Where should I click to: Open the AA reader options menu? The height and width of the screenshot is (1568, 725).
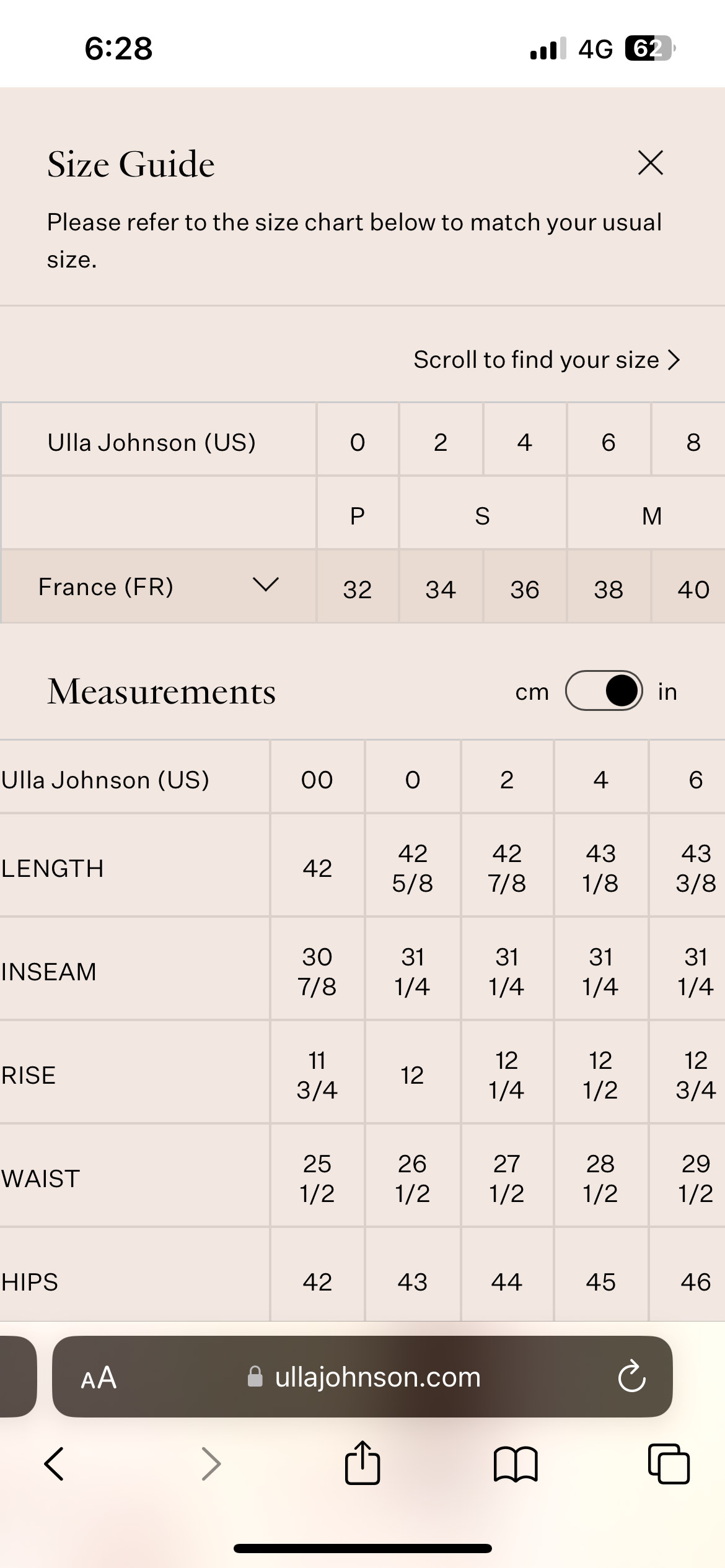(99, 1377)
